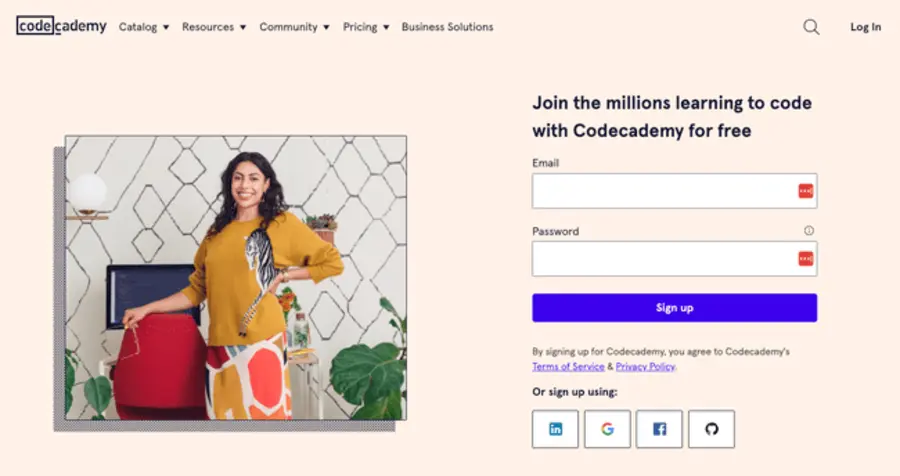
Task: Click the password info icon
Action: [809, 231]
